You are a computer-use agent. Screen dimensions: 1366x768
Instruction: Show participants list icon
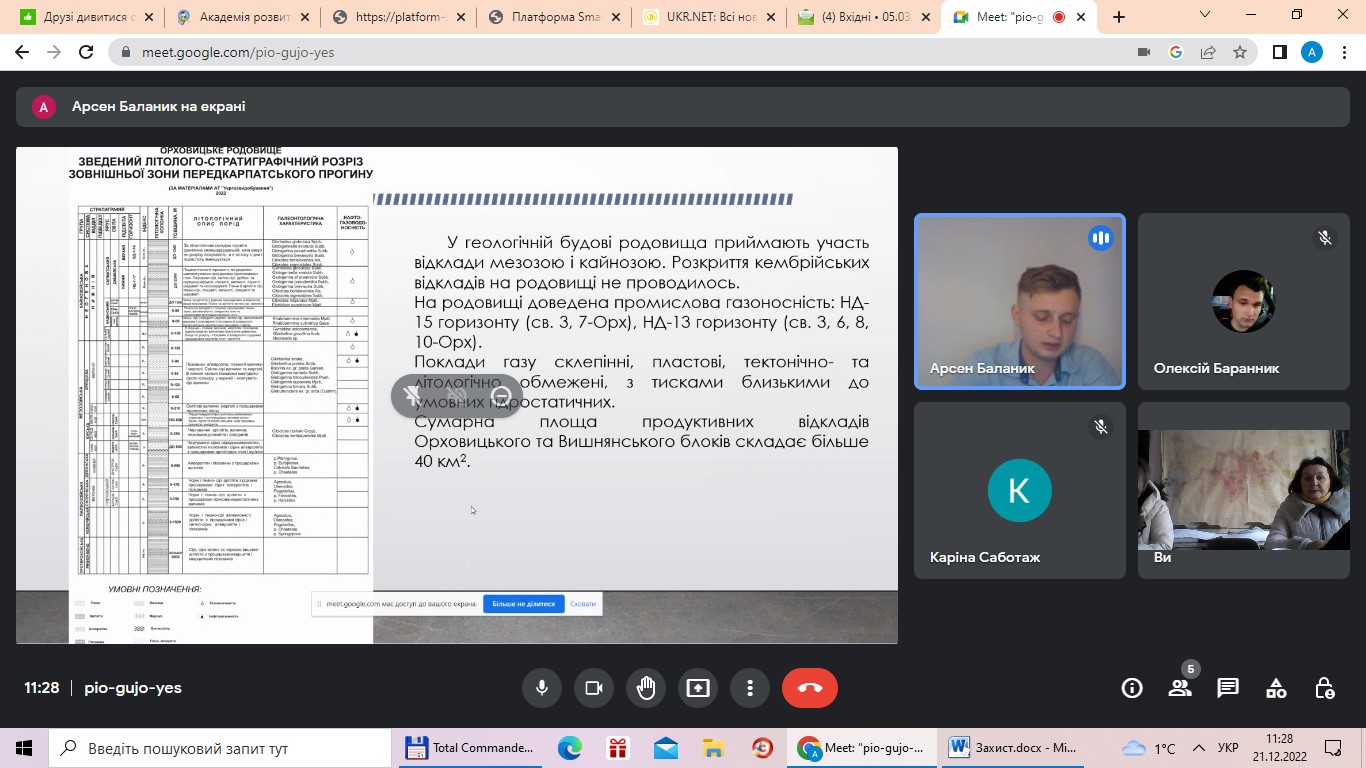pos(1180,688)
